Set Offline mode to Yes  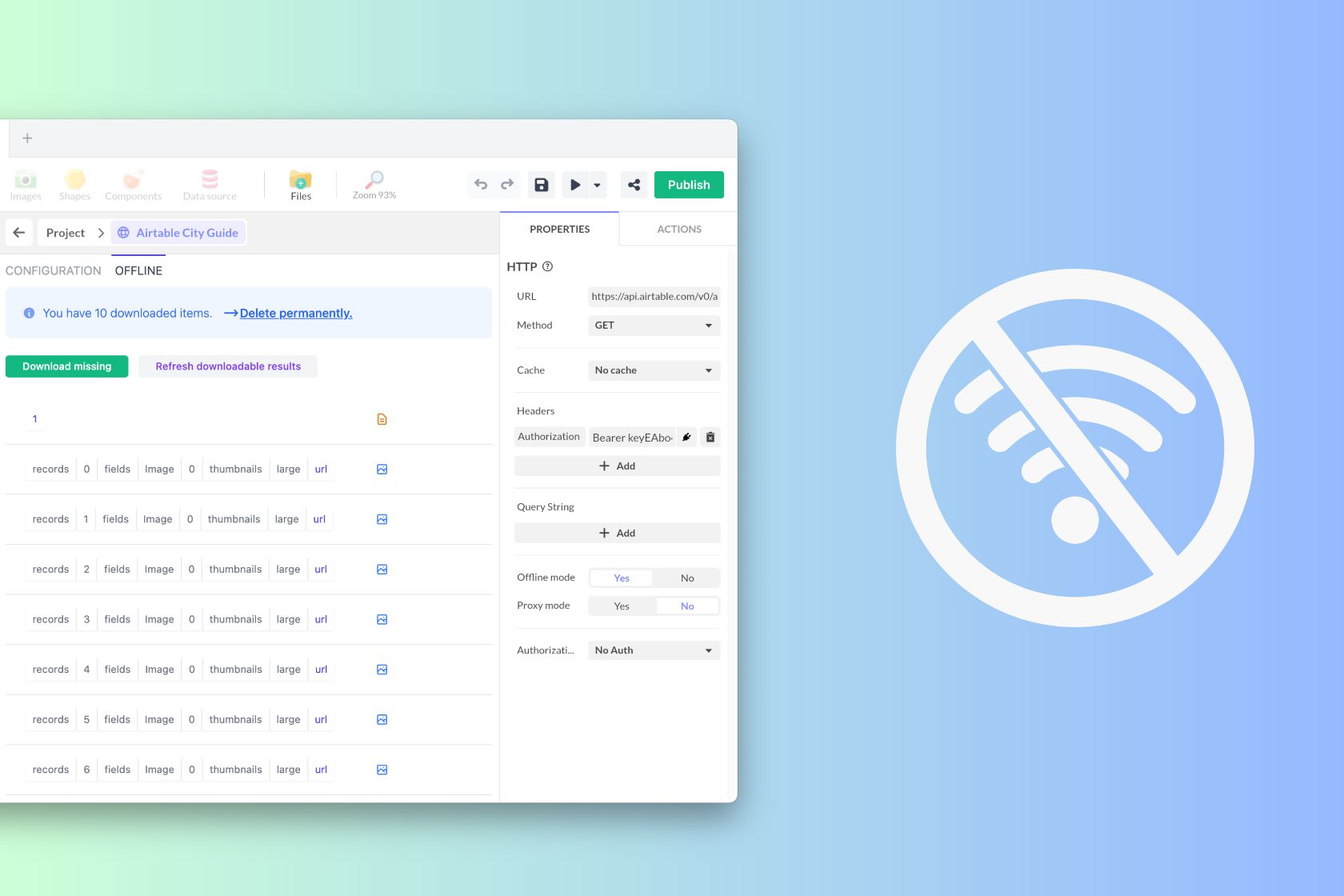(622, 578)
